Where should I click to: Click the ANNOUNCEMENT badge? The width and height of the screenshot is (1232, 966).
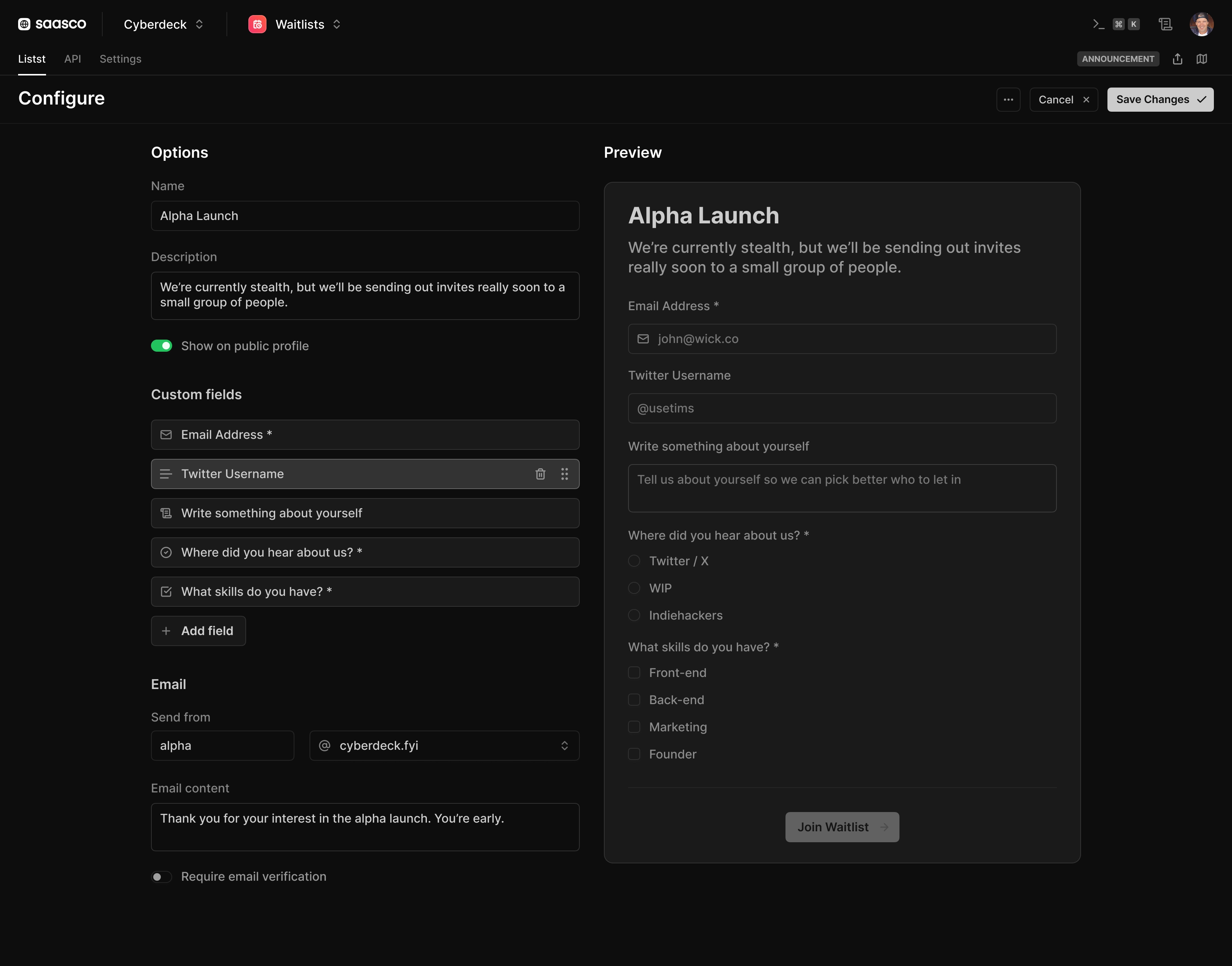1118,59
